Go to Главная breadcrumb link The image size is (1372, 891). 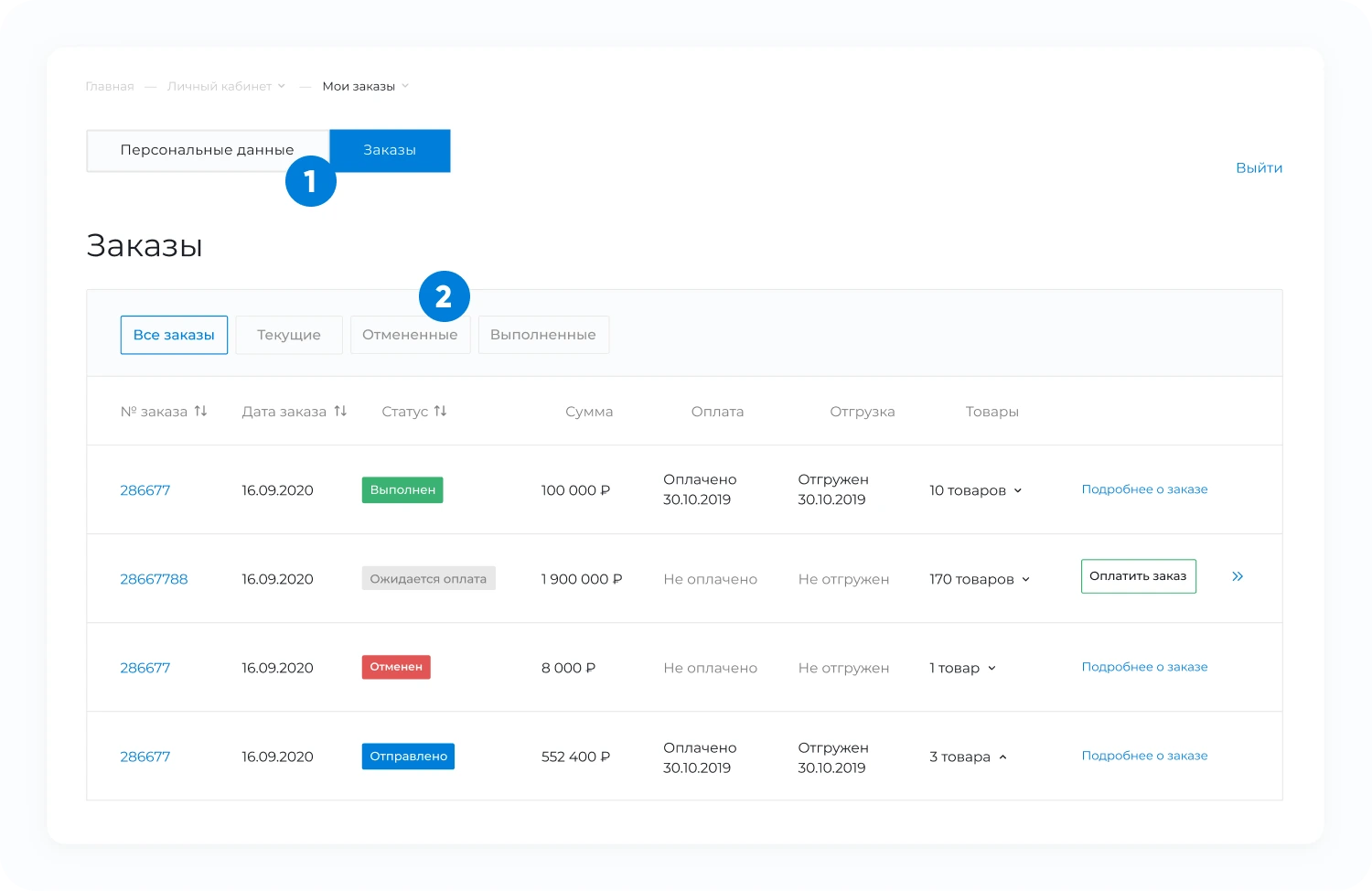[x=110, y=86]
